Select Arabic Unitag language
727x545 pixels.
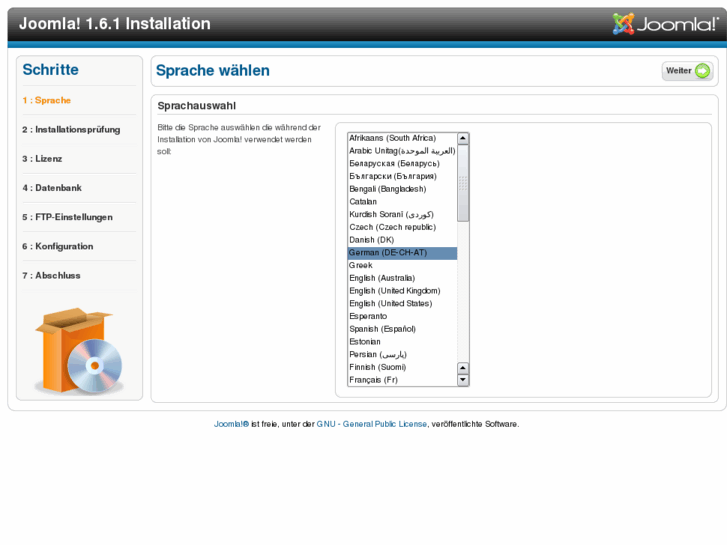[x=402, y=151]
